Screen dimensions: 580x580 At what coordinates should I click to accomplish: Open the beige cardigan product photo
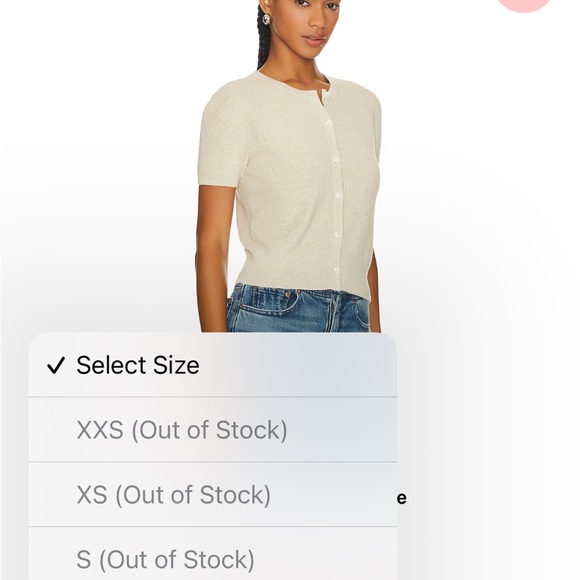tap(290, 166)
